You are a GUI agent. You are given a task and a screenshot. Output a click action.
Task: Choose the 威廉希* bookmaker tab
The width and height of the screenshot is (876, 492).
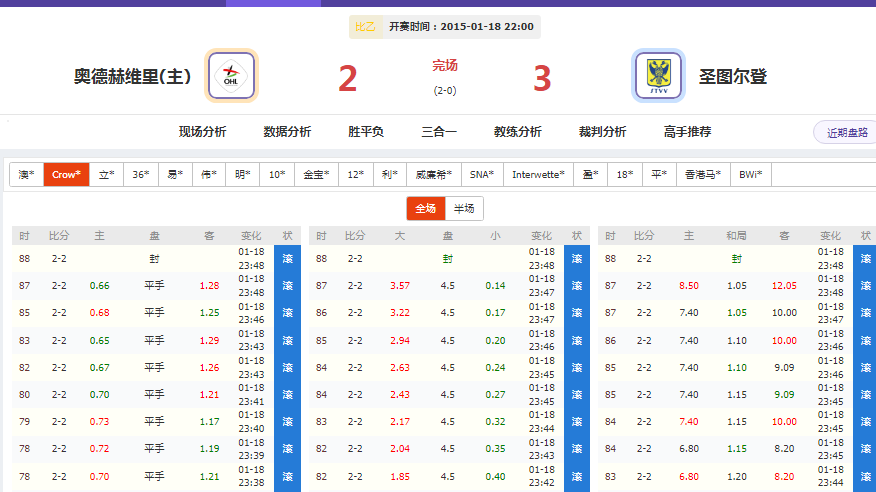pyautogui.click(x=433, y=174)
